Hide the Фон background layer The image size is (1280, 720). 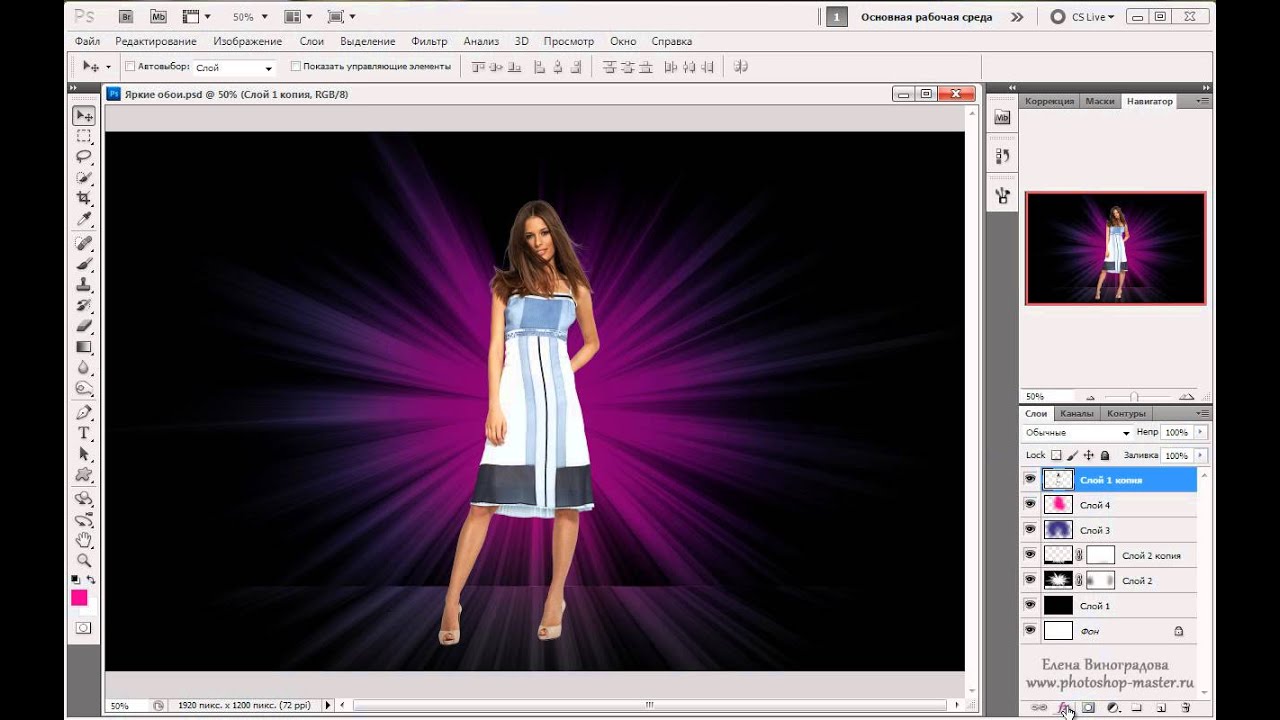pyautogui.click(x=1030, y=631)
